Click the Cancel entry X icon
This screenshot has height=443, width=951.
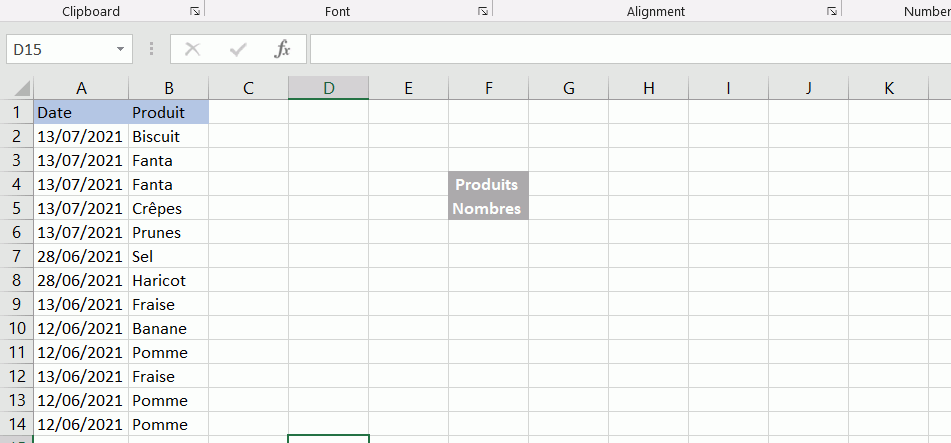pos(192,49)
